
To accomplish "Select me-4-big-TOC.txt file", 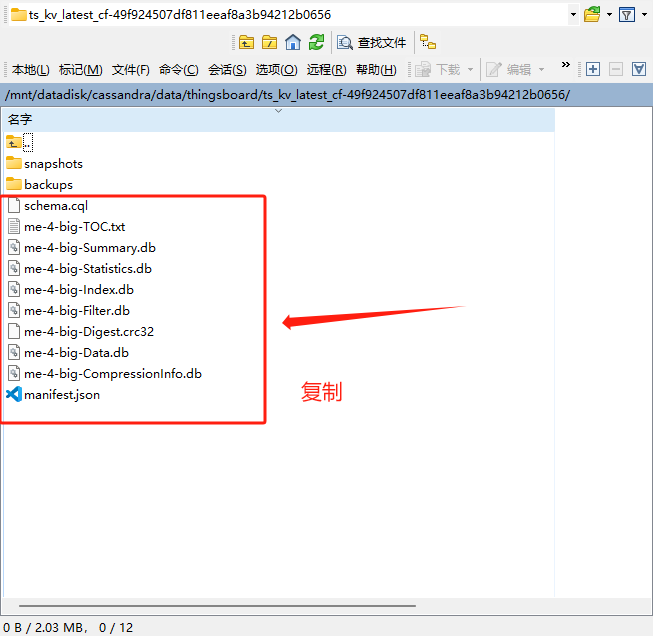I will point(66,227).
